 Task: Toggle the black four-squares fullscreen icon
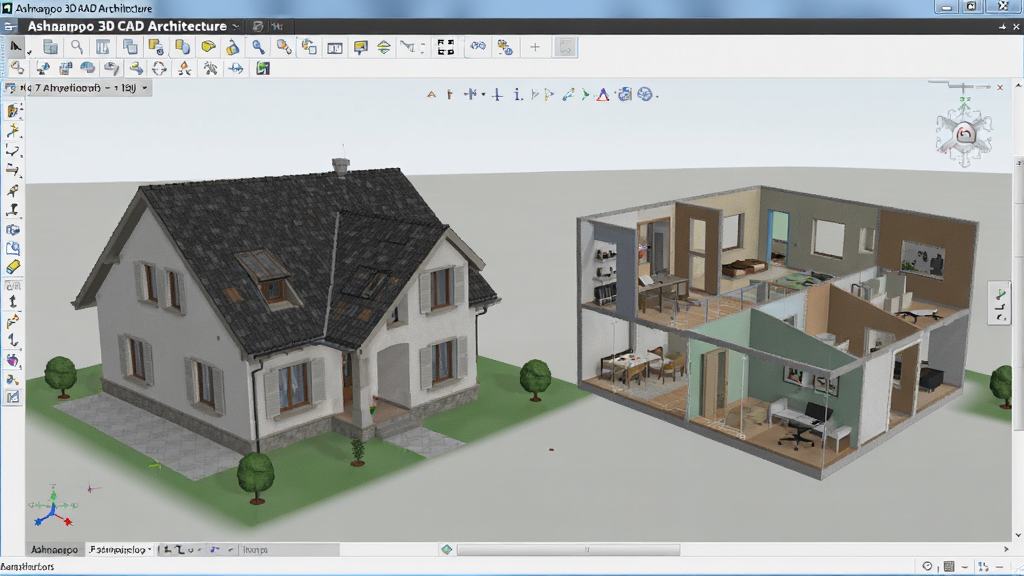tap(445, 47)
